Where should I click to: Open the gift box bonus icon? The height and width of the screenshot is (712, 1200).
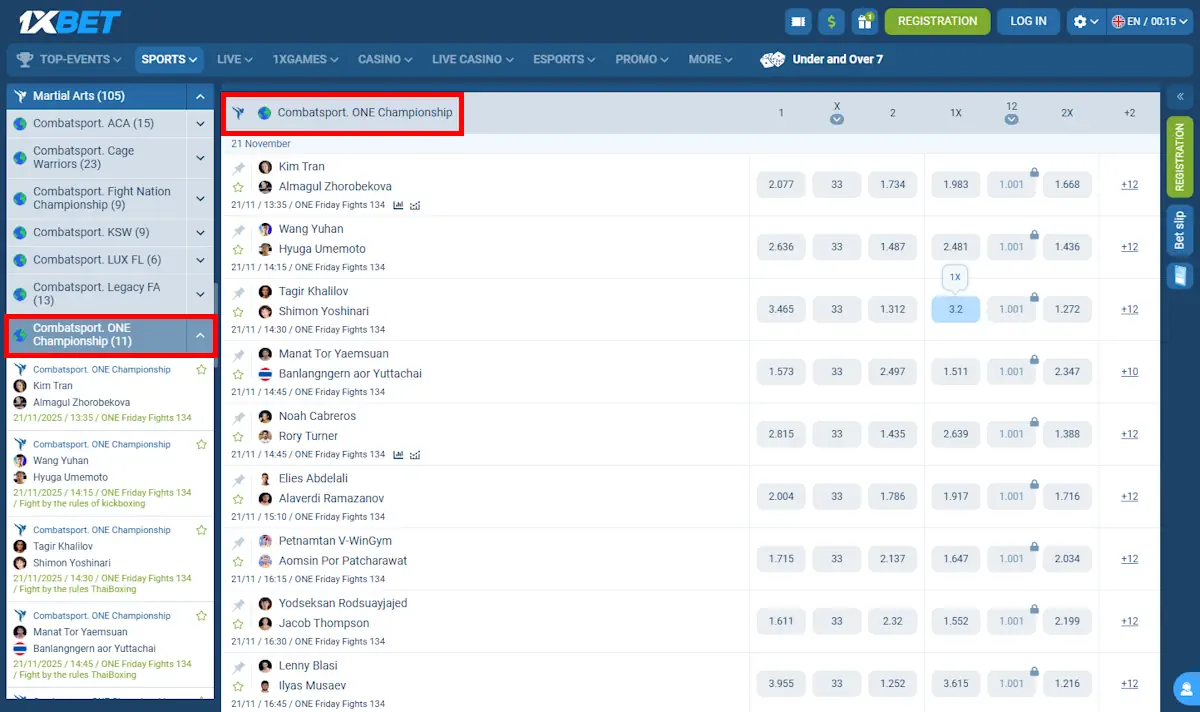click(865, 21)
